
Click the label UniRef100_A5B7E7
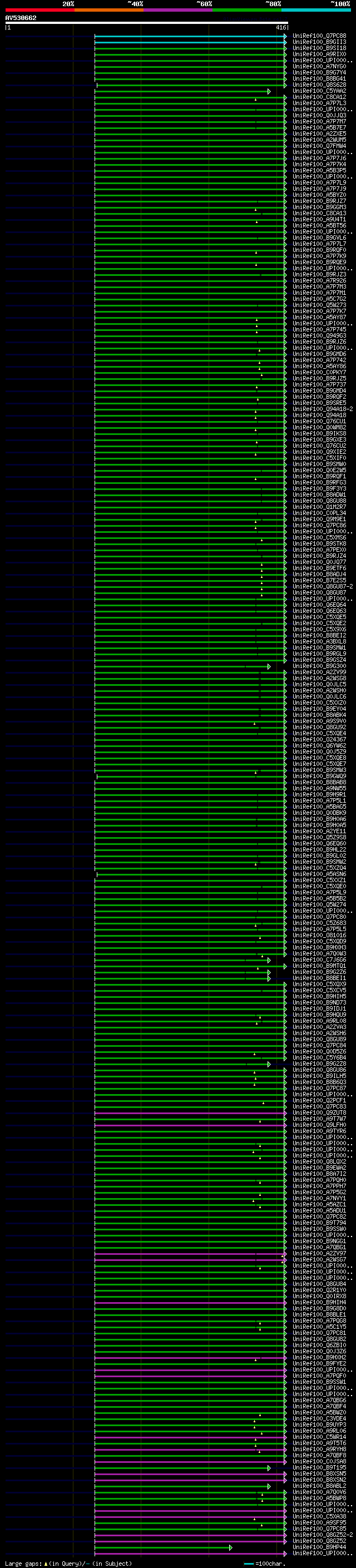click(x=319, y=127)
